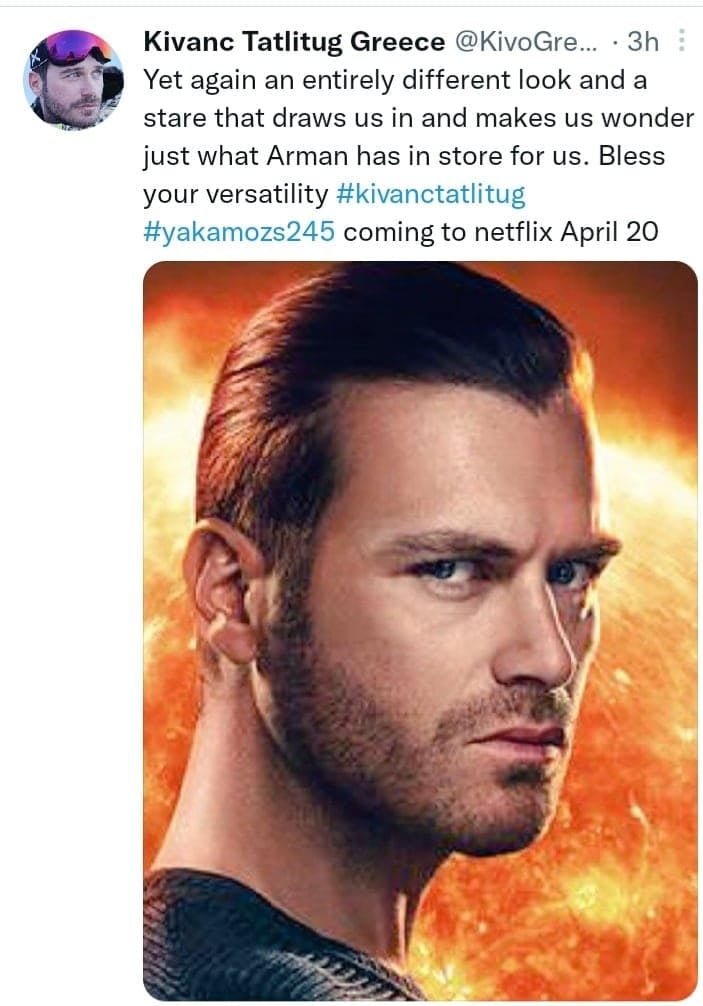Open the three-dot more options menu
This screenshot has height=1006, width=703.
pyautogui.click(x=683, y=41)
